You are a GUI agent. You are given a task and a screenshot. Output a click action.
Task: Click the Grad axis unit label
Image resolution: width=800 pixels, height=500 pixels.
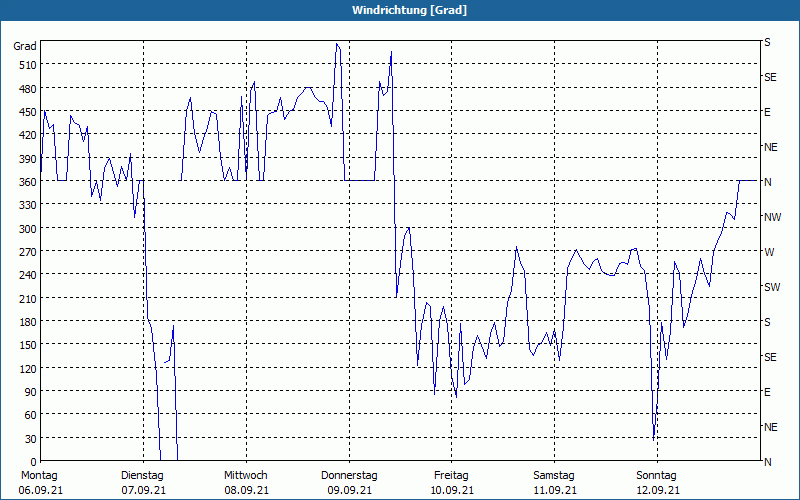coord(24,46)
